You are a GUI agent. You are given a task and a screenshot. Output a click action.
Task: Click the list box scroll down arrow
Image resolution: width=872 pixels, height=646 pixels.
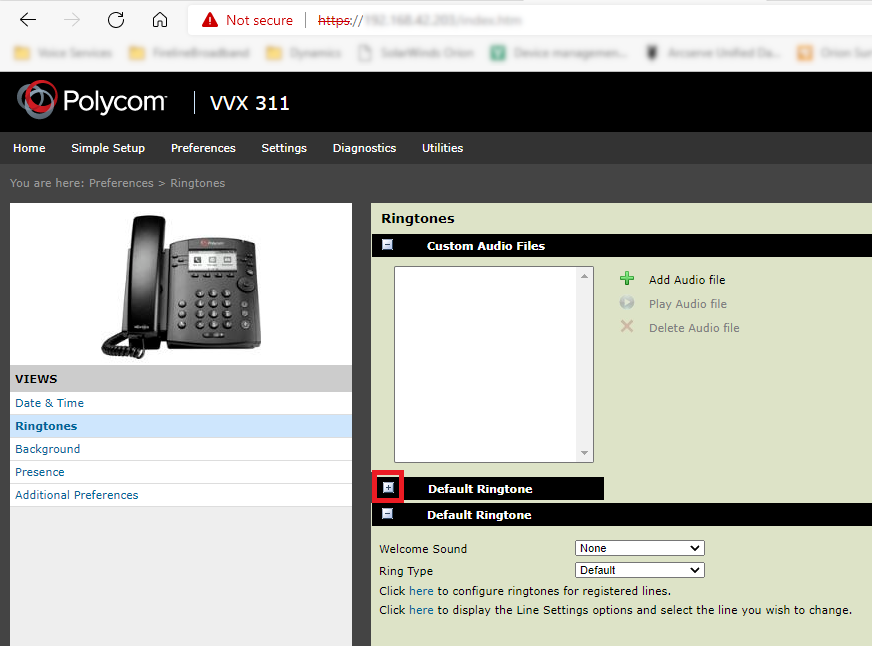[x=584, y=453]
